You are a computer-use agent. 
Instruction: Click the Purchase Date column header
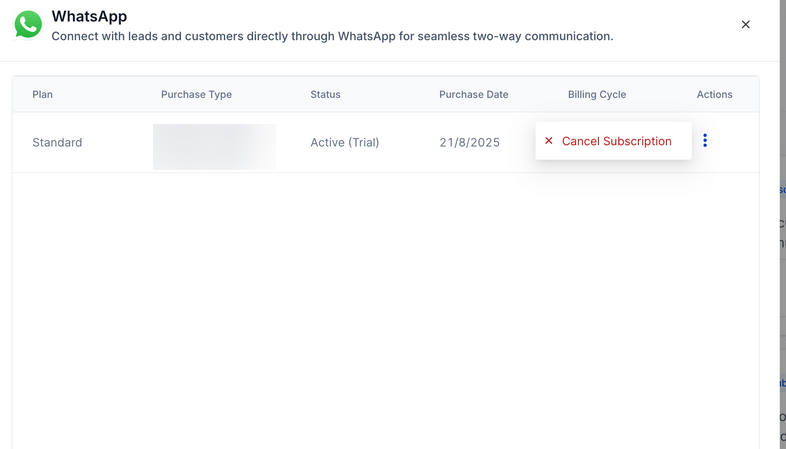[473, 95]
